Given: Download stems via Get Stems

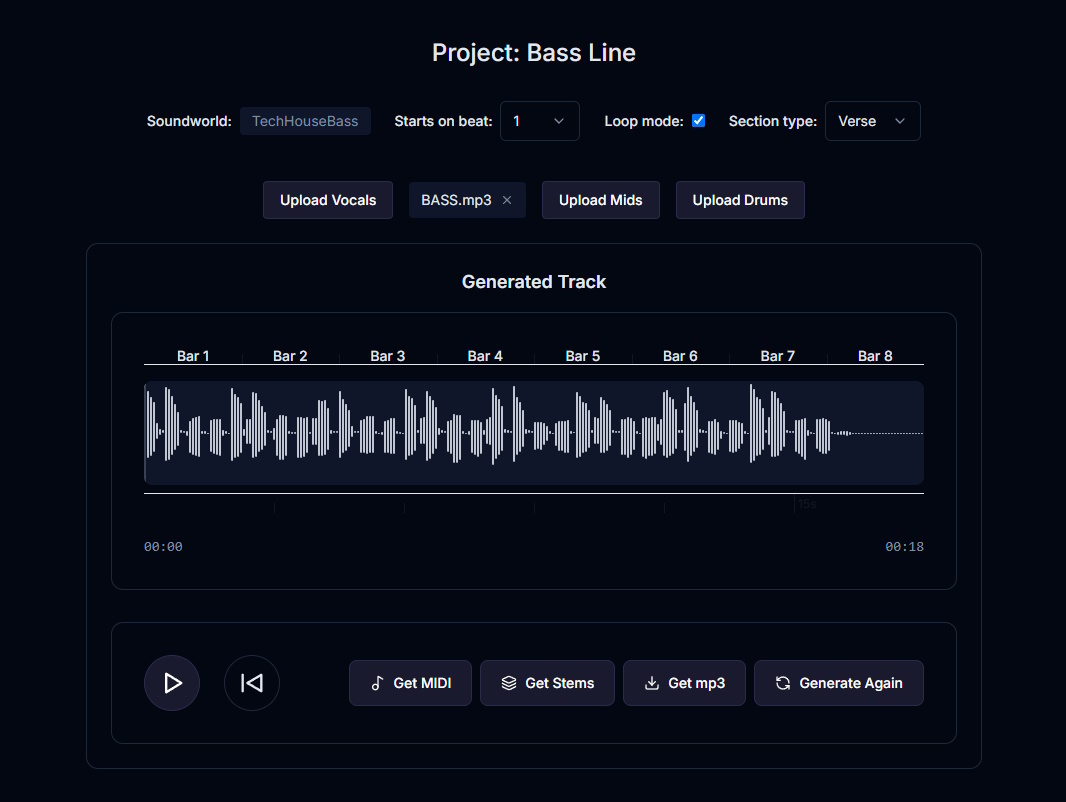Looking at the screenshot, I should point(547,683).
